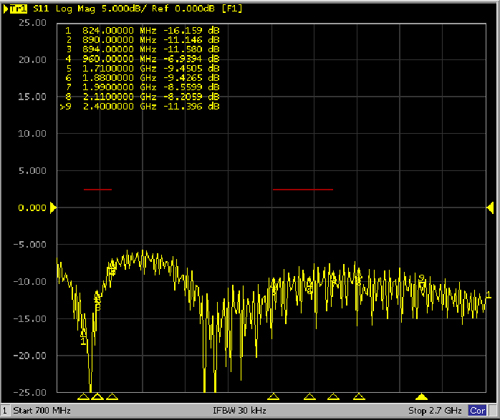Select the marker 6 triangle at 1.88 GHz
The image size is (500, 420).
click(x=310, y=397)
